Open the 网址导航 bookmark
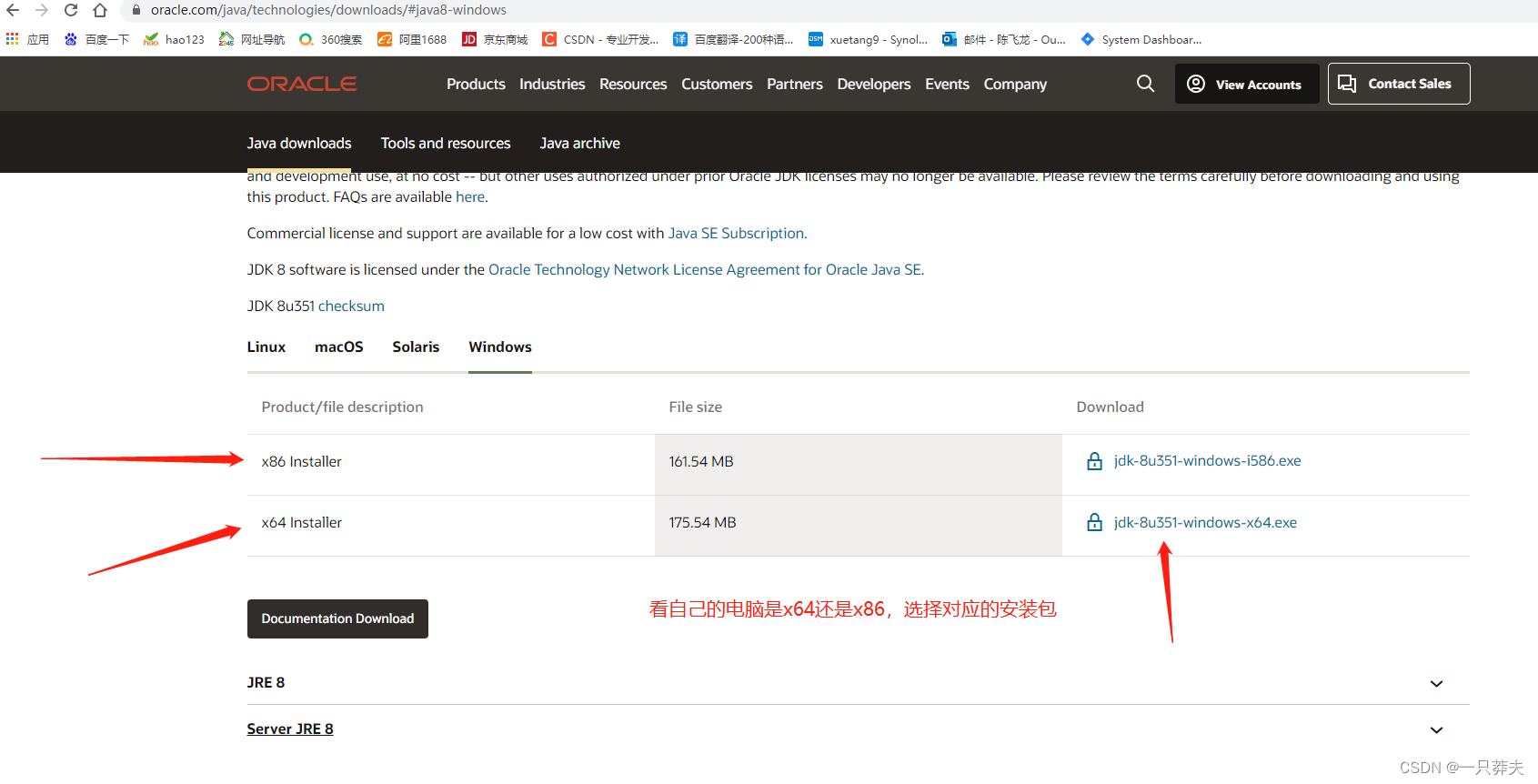Image resolution: width=1538 pixels, height=784 pixels. (x=252, y=39)
